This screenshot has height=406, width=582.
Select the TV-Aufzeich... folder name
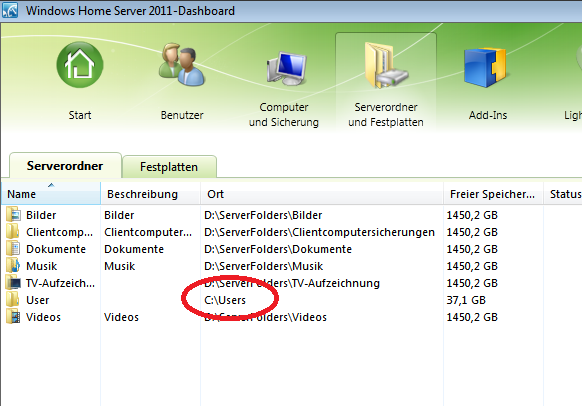[60, 284]
